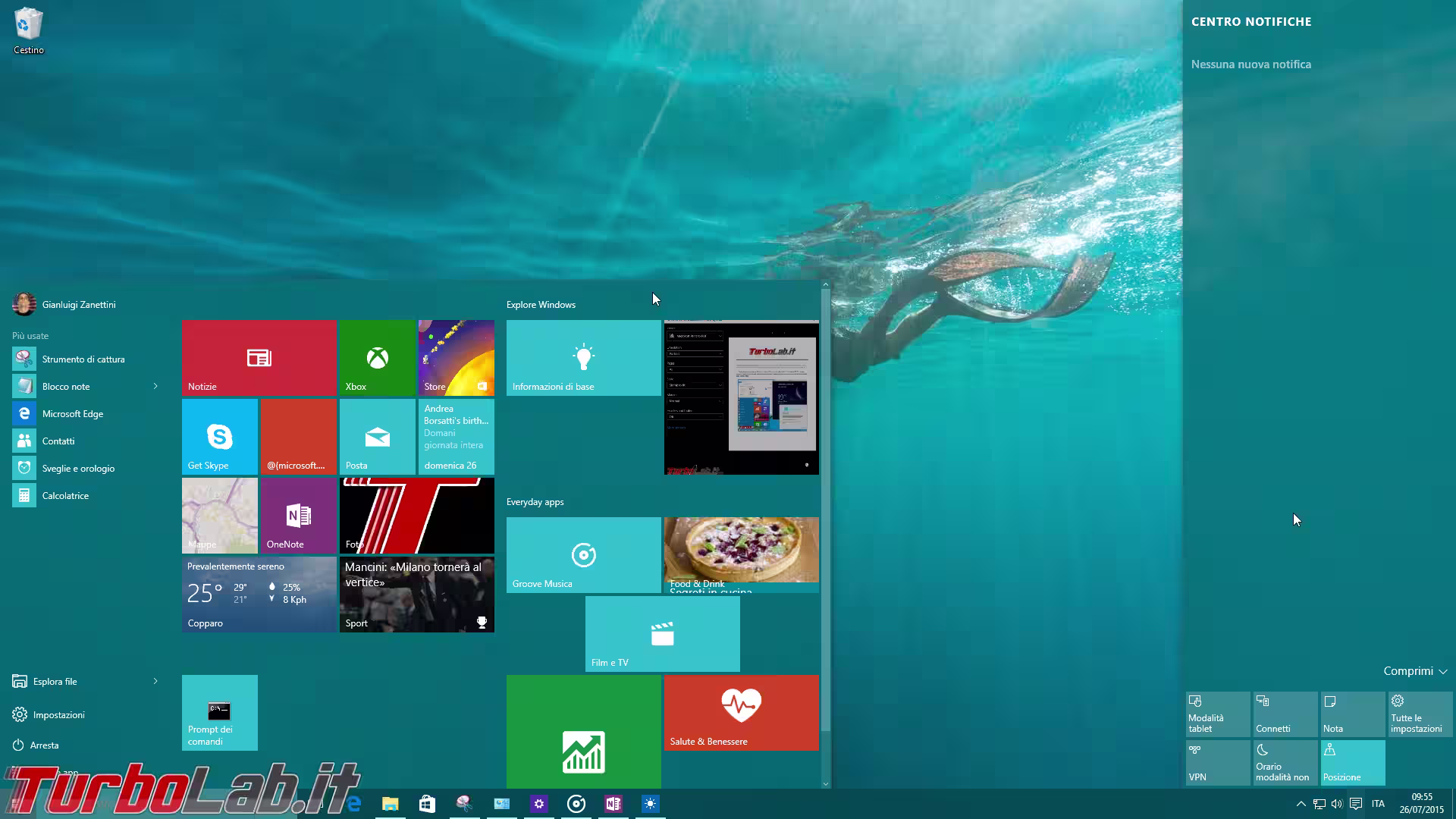Viewport: 1456px width, 819px height.
Task: Open the Food & Drink tile
Action: point(741,554)
